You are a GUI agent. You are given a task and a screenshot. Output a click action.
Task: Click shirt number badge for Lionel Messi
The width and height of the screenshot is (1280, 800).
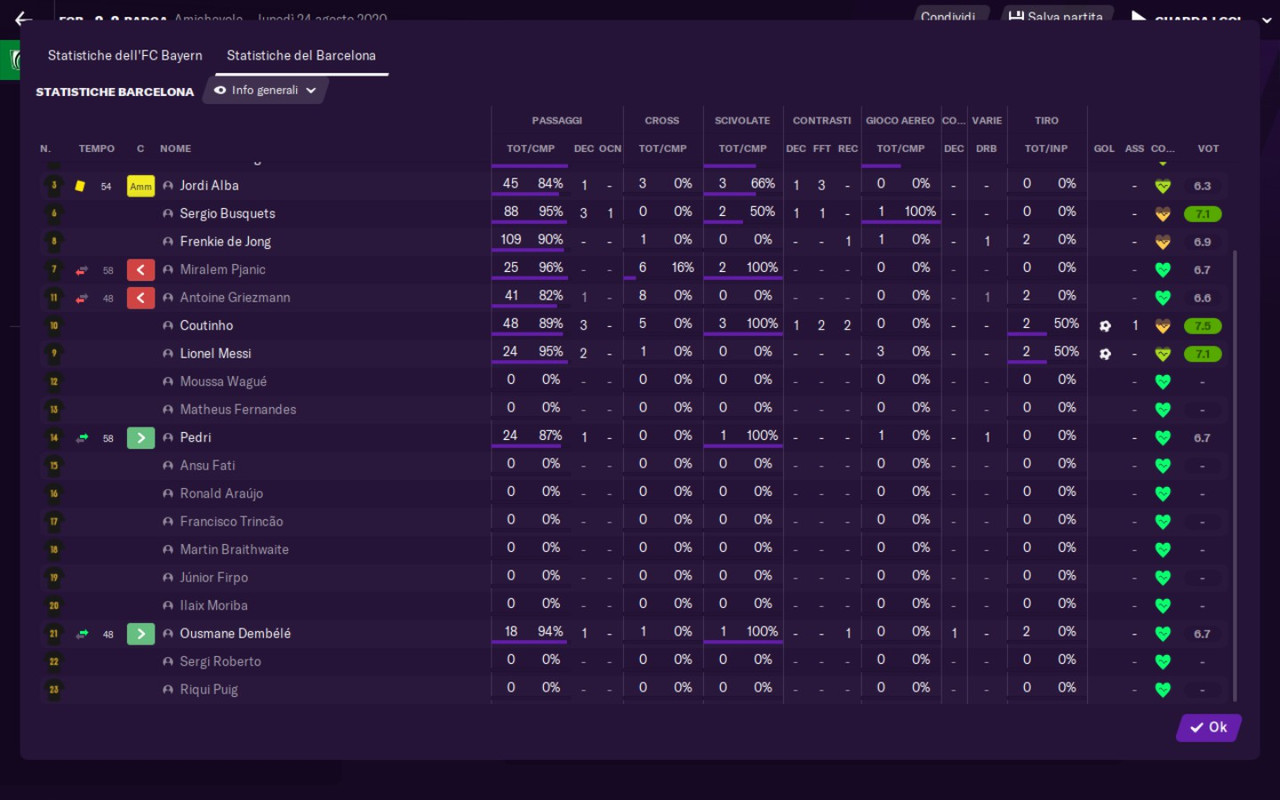(54, 354)
